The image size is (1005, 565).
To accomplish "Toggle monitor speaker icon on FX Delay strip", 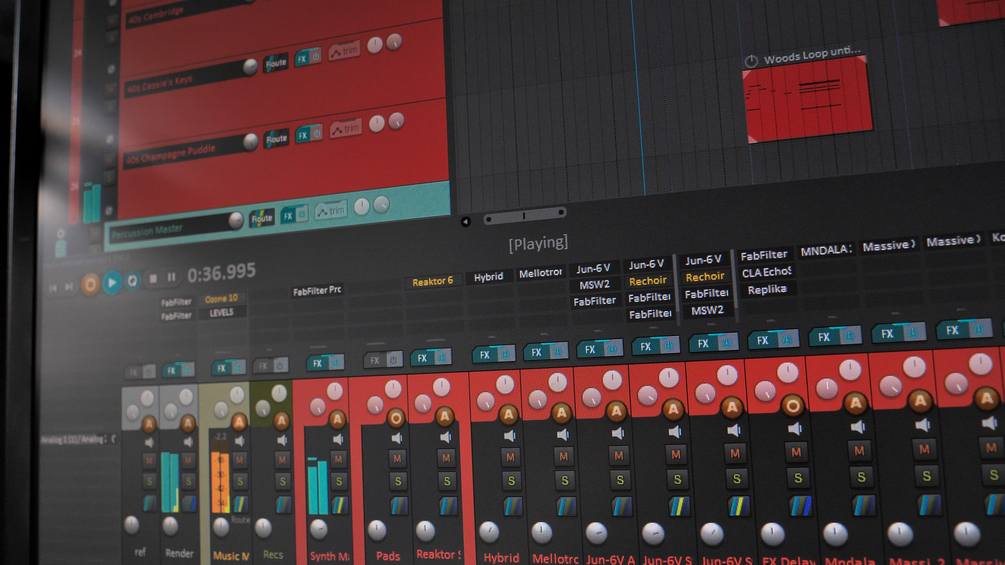I will coord(795,429).
